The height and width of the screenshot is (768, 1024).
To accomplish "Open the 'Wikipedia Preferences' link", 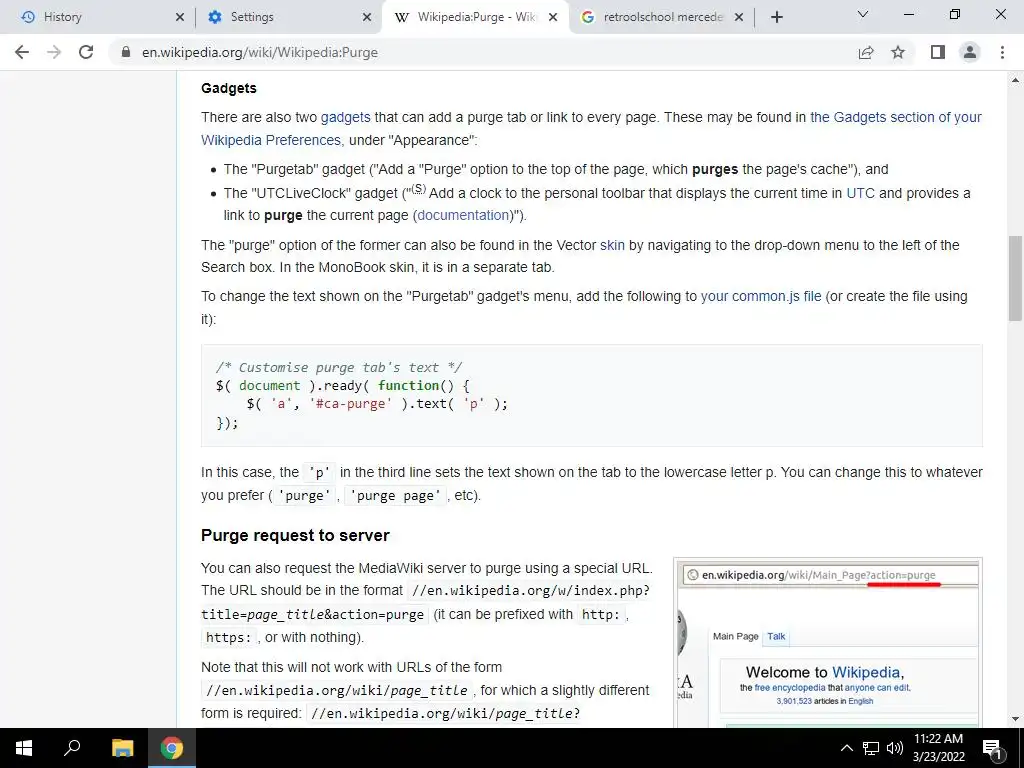I will click(271, 140).
